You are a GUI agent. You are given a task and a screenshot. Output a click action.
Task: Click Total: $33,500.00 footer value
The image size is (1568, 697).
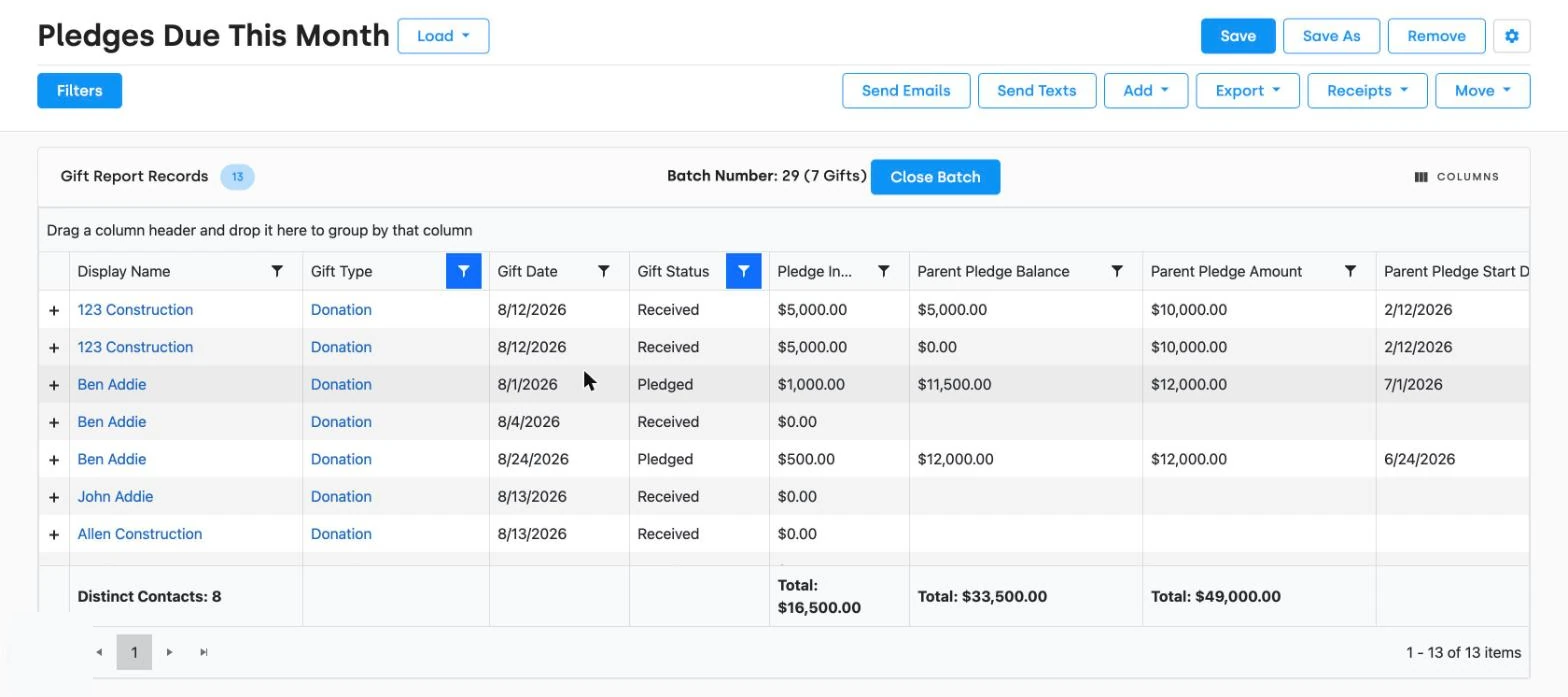(x=982, y=596)
